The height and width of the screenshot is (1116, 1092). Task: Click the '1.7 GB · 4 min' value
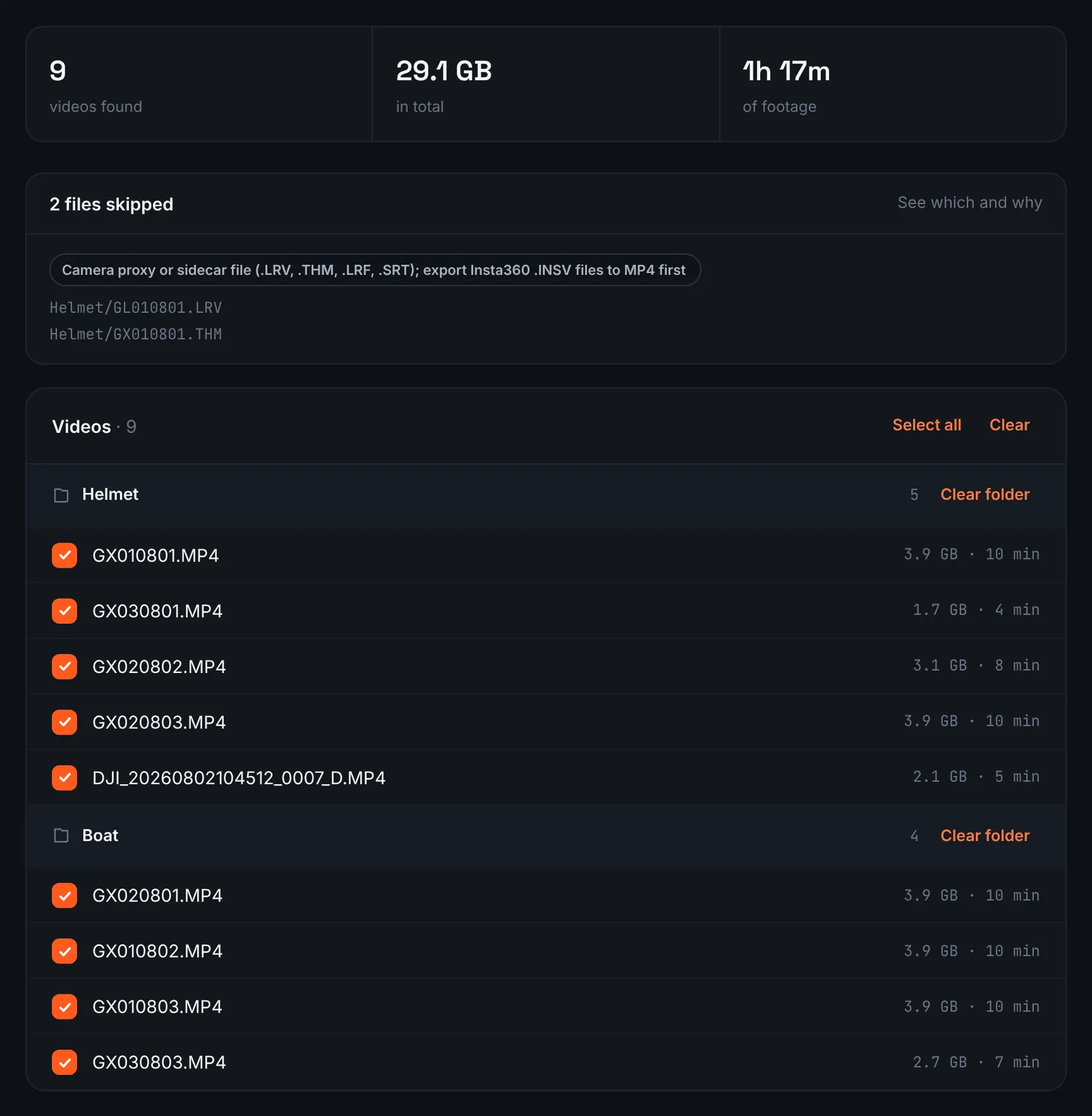tap(976, 610)
